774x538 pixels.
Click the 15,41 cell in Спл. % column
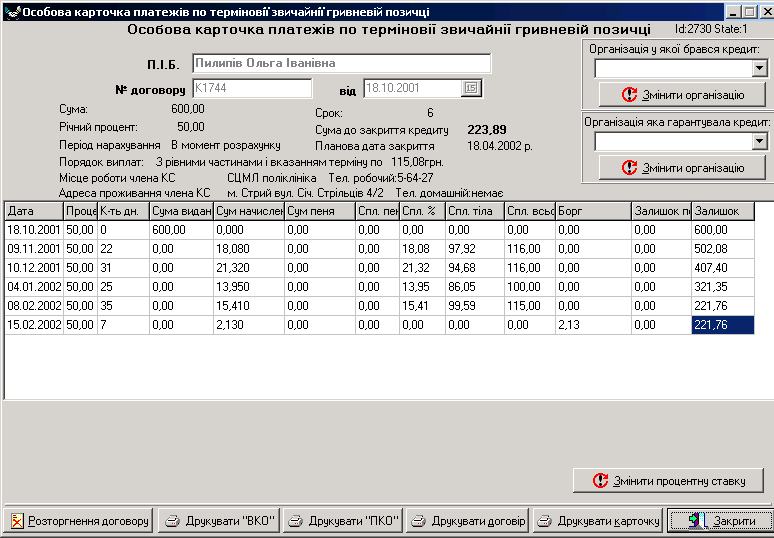[423, 306]
